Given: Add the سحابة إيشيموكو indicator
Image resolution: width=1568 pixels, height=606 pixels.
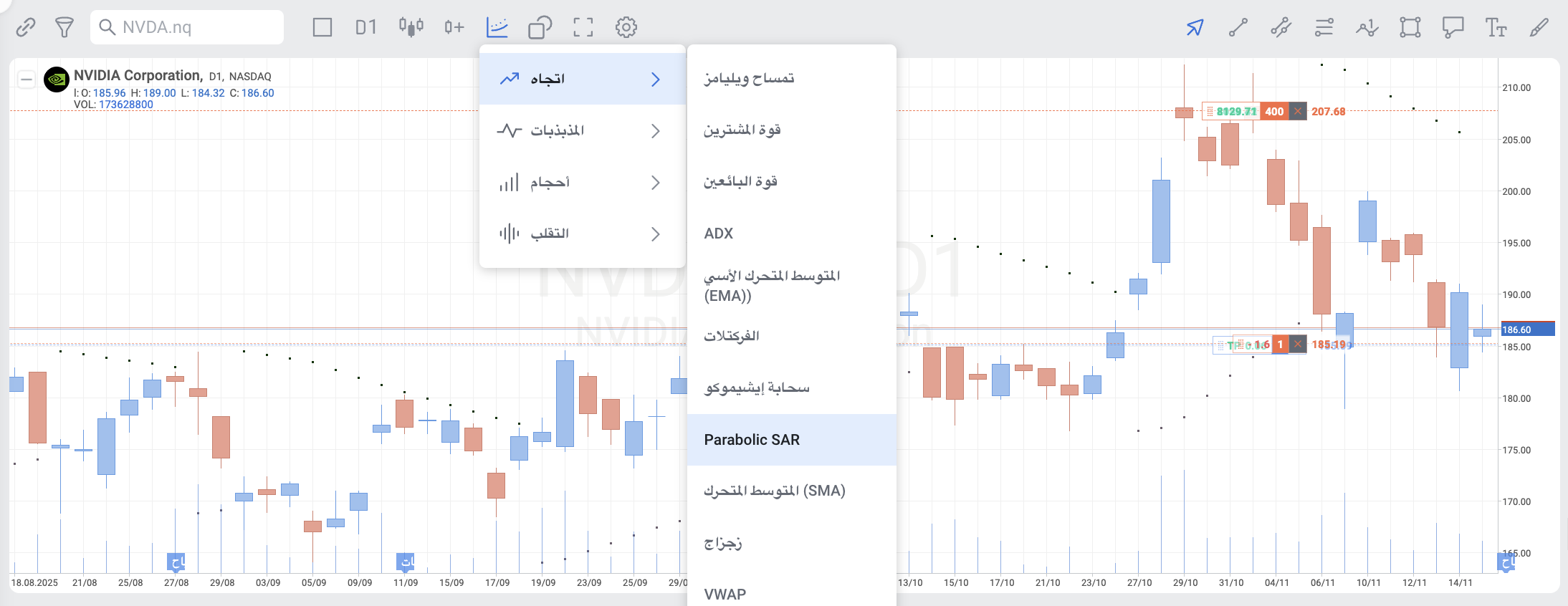Looking at the screenshot, I should click(x=792, y=388).
